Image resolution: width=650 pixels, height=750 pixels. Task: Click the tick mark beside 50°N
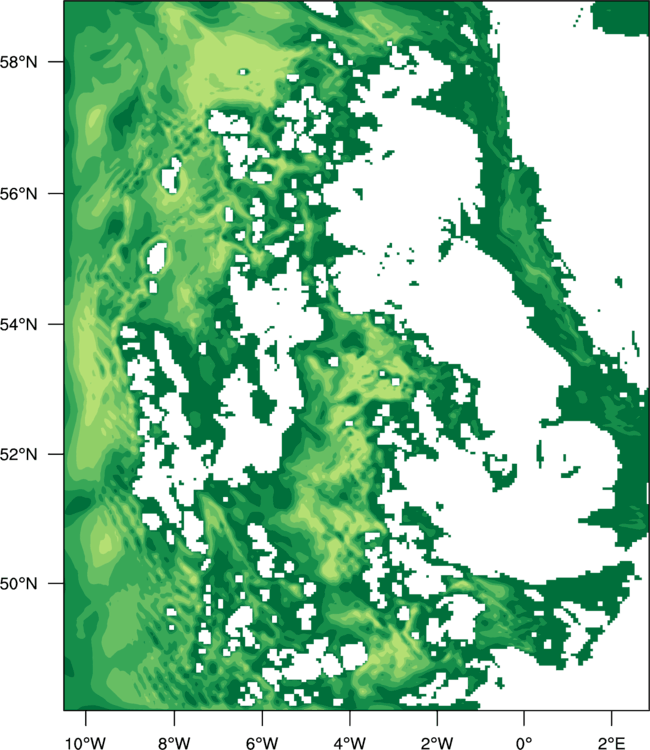pyautogui.click(x=55, y=583)
